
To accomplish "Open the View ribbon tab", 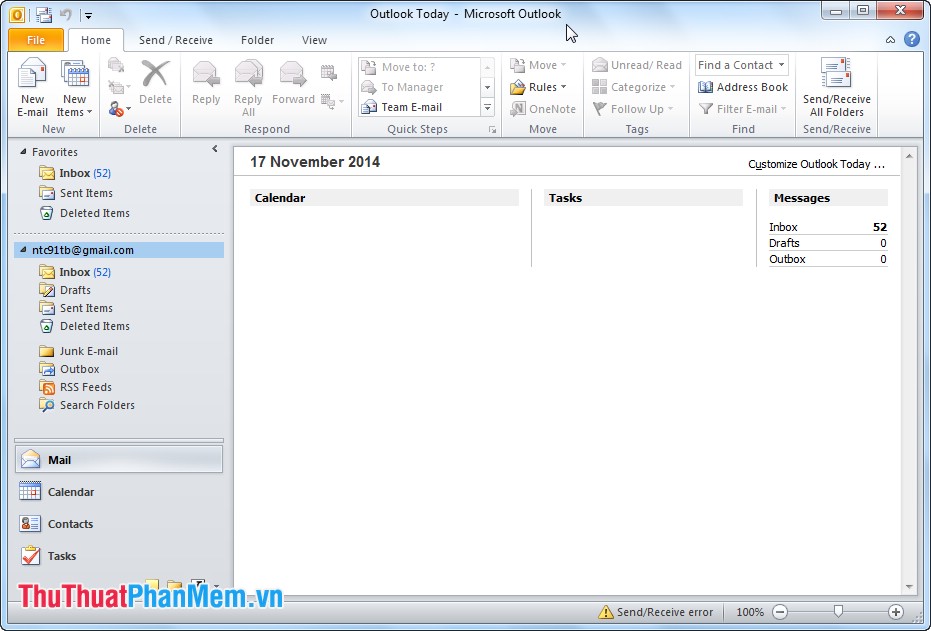I will click(x=313, y=40).
